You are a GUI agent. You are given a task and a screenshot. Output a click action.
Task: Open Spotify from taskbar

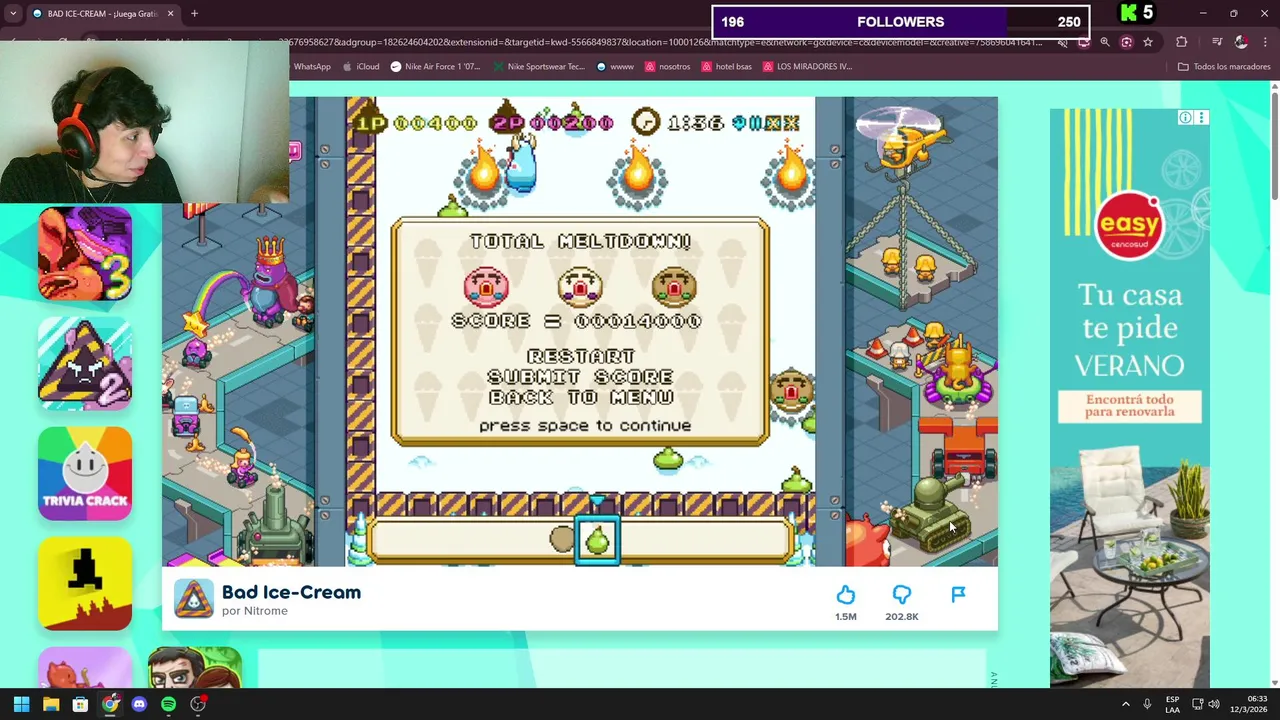[168, 704]
